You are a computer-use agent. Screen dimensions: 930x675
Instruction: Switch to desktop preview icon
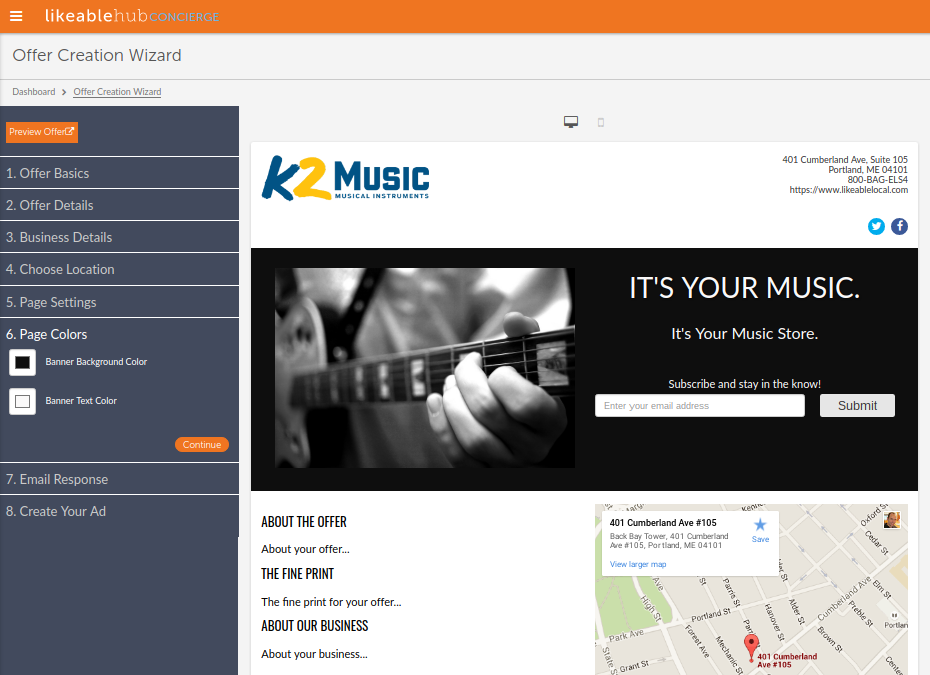[571, 122]
